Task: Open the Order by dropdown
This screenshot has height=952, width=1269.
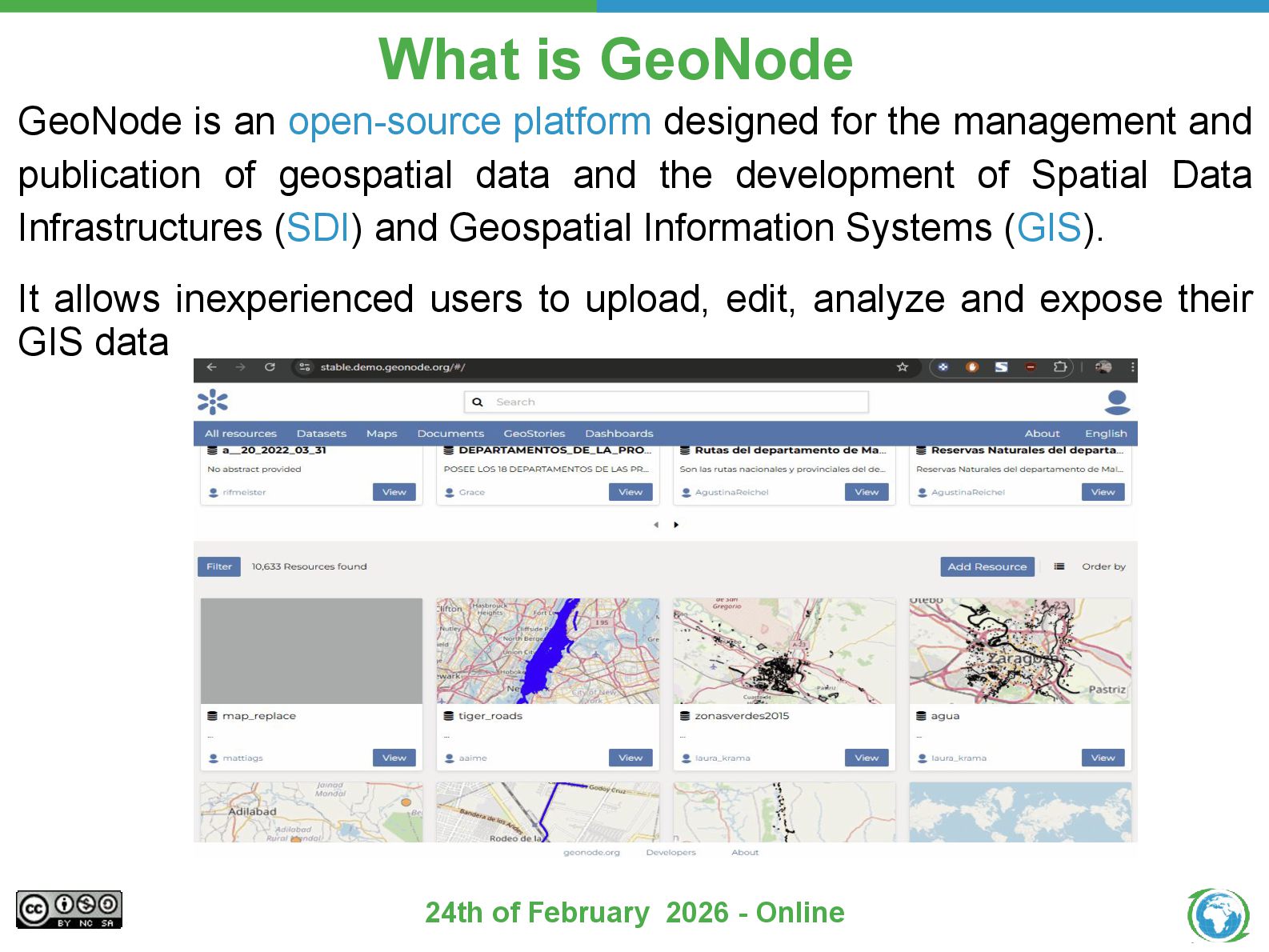Action: 1103,566
